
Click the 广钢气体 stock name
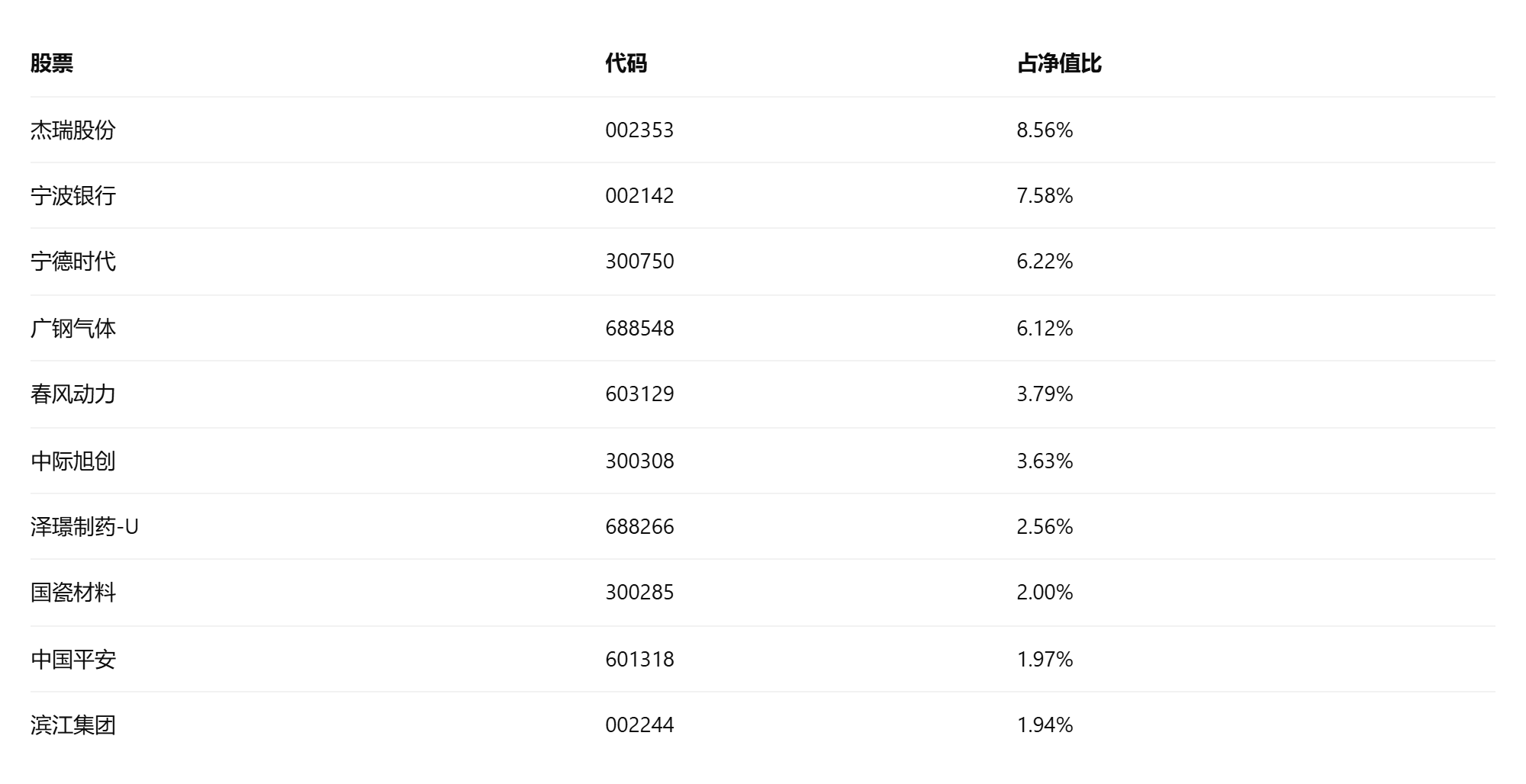pyautogui.click(x=73, y=329)
